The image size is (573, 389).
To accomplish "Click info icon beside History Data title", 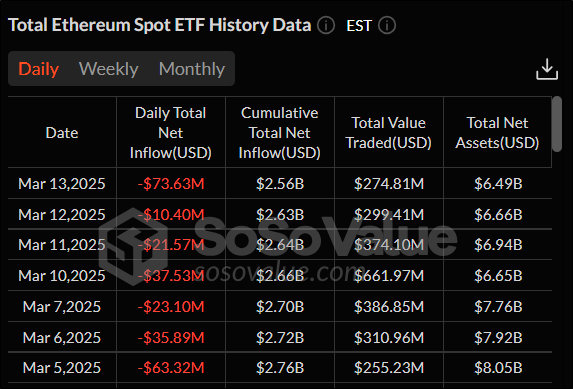I will tap(326, 26).
